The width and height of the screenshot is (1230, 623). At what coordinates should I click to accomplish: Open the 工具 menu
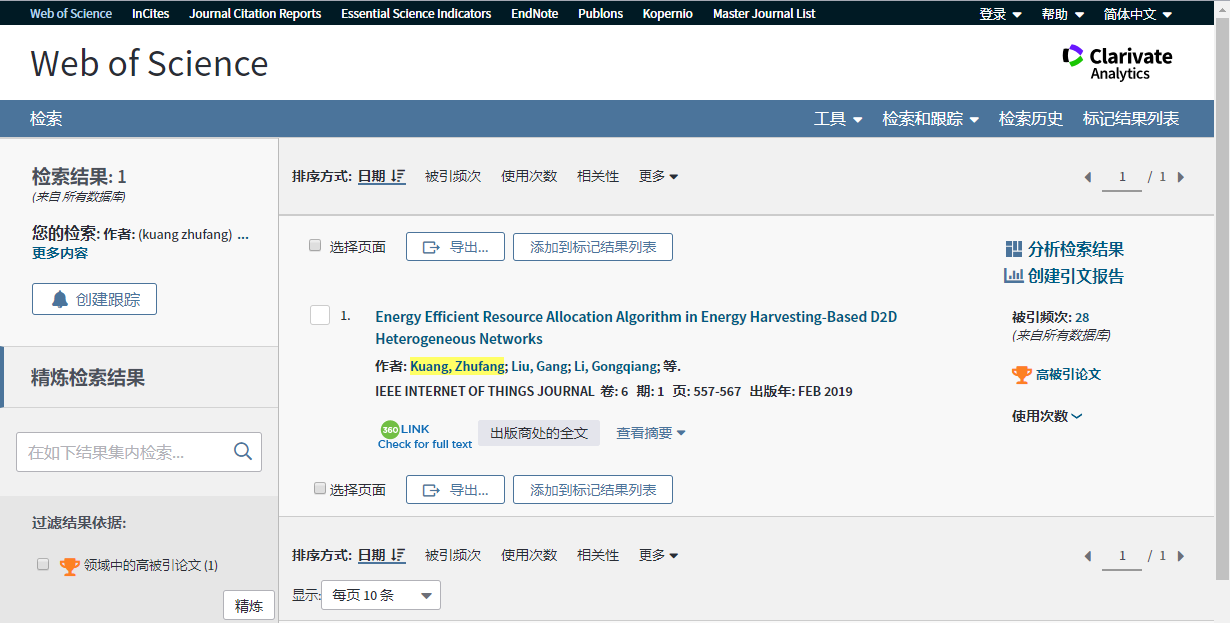838,119
